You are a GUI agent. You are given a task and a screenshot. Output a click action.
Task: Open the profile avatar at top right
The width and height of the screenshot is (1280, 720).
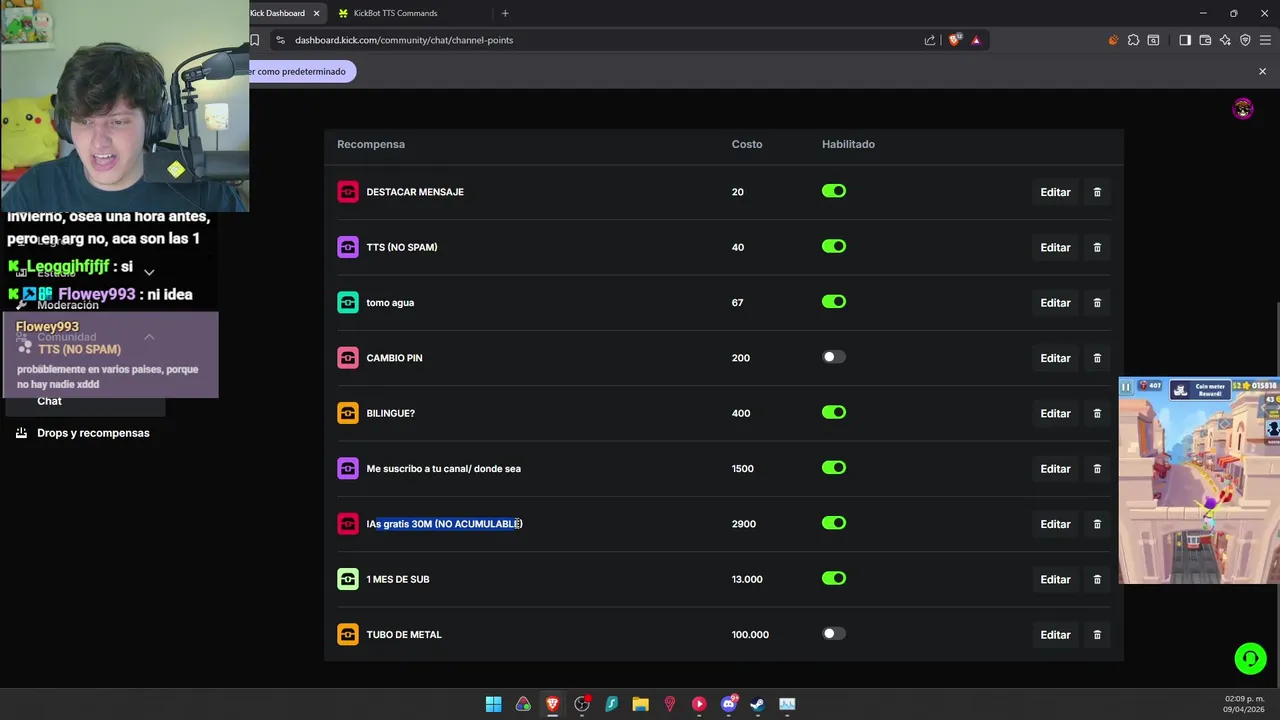coord(1243,109)
